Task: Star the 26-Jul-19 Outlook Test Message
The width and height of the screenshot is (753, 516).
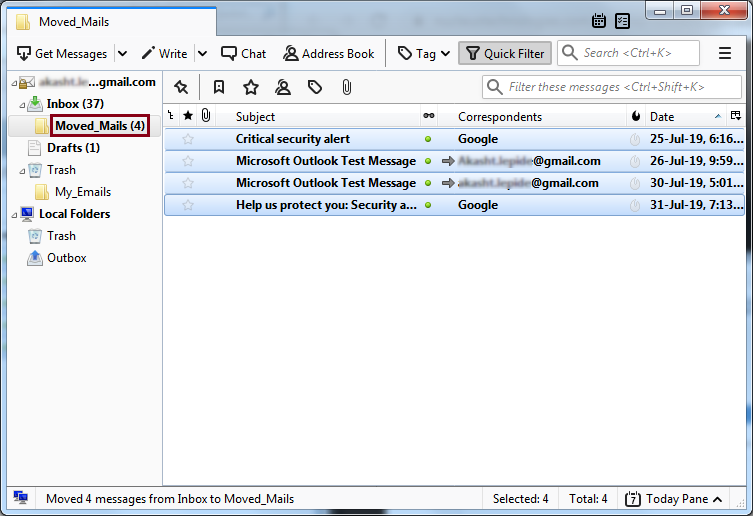Action: click(188, 161)
